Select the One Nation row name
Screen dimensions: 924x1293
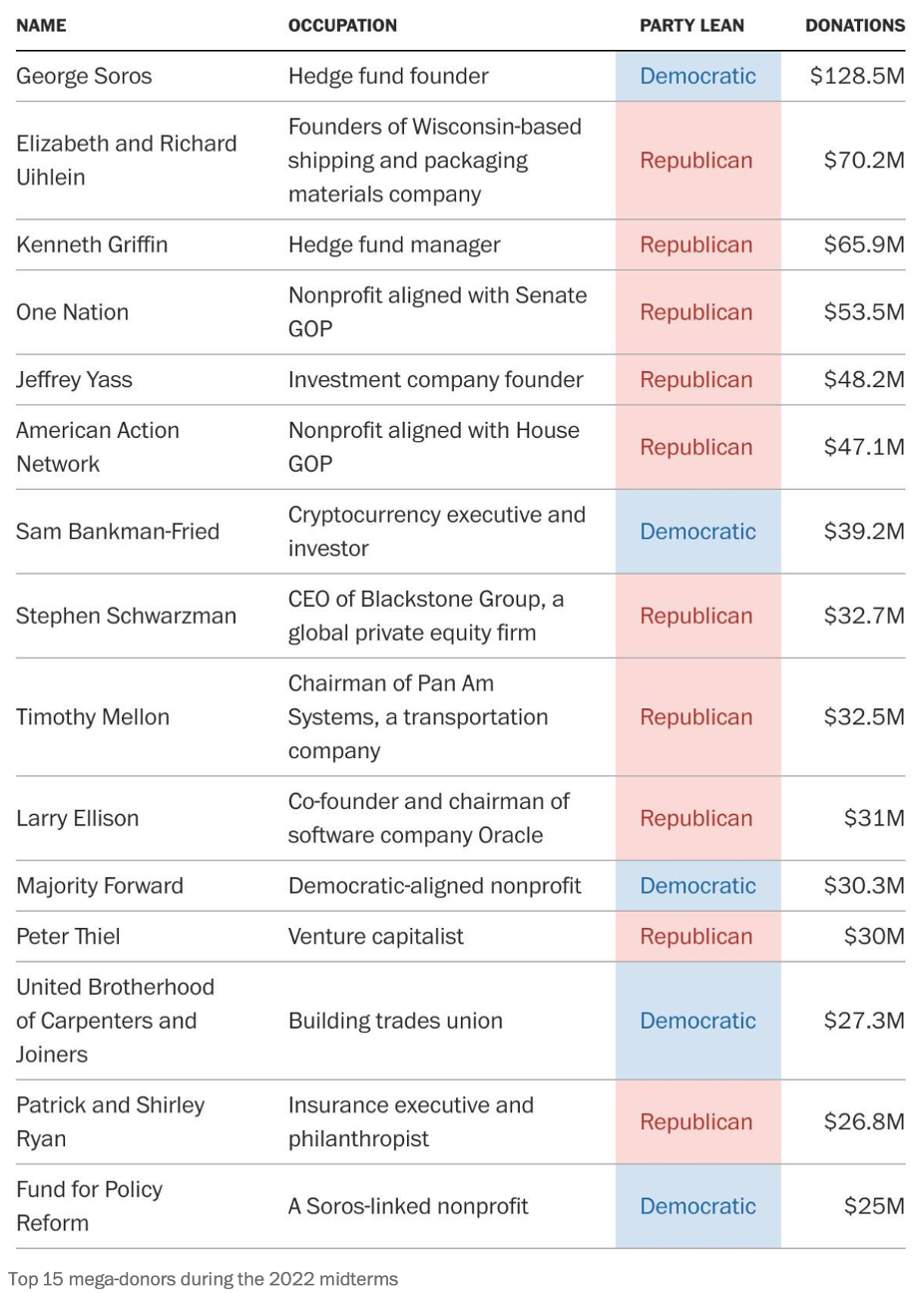(x=72, y=312)
